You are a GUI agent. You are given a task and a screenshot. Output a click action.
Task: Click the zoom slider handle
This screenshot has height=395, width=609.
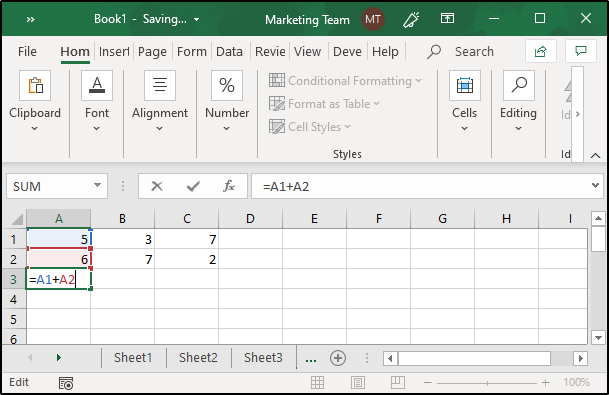pyautogui.click(x=487, y=383)
